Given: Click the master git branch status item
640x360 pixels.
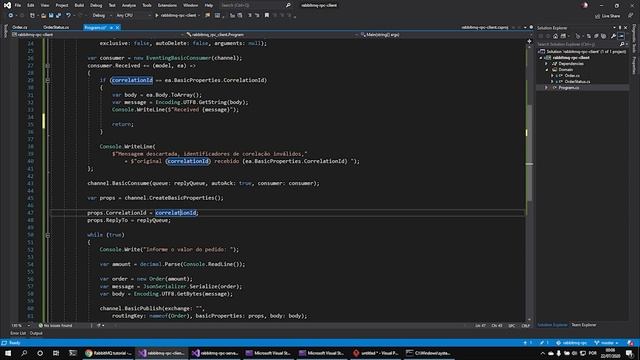Looking at the screenshot, I should 606,343.
